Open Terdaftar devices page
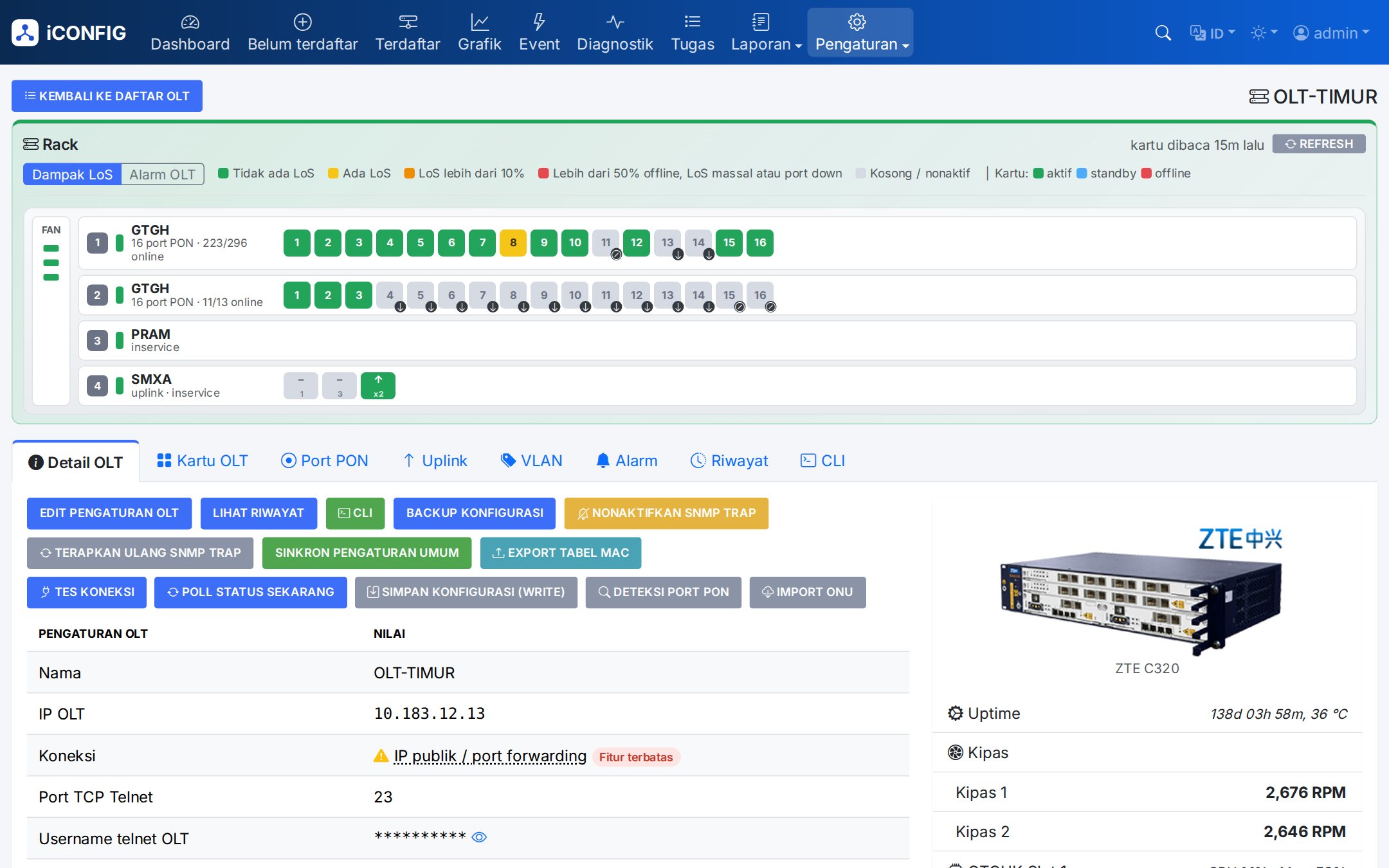The image size is (1389, 868). (x=408, y=32)
